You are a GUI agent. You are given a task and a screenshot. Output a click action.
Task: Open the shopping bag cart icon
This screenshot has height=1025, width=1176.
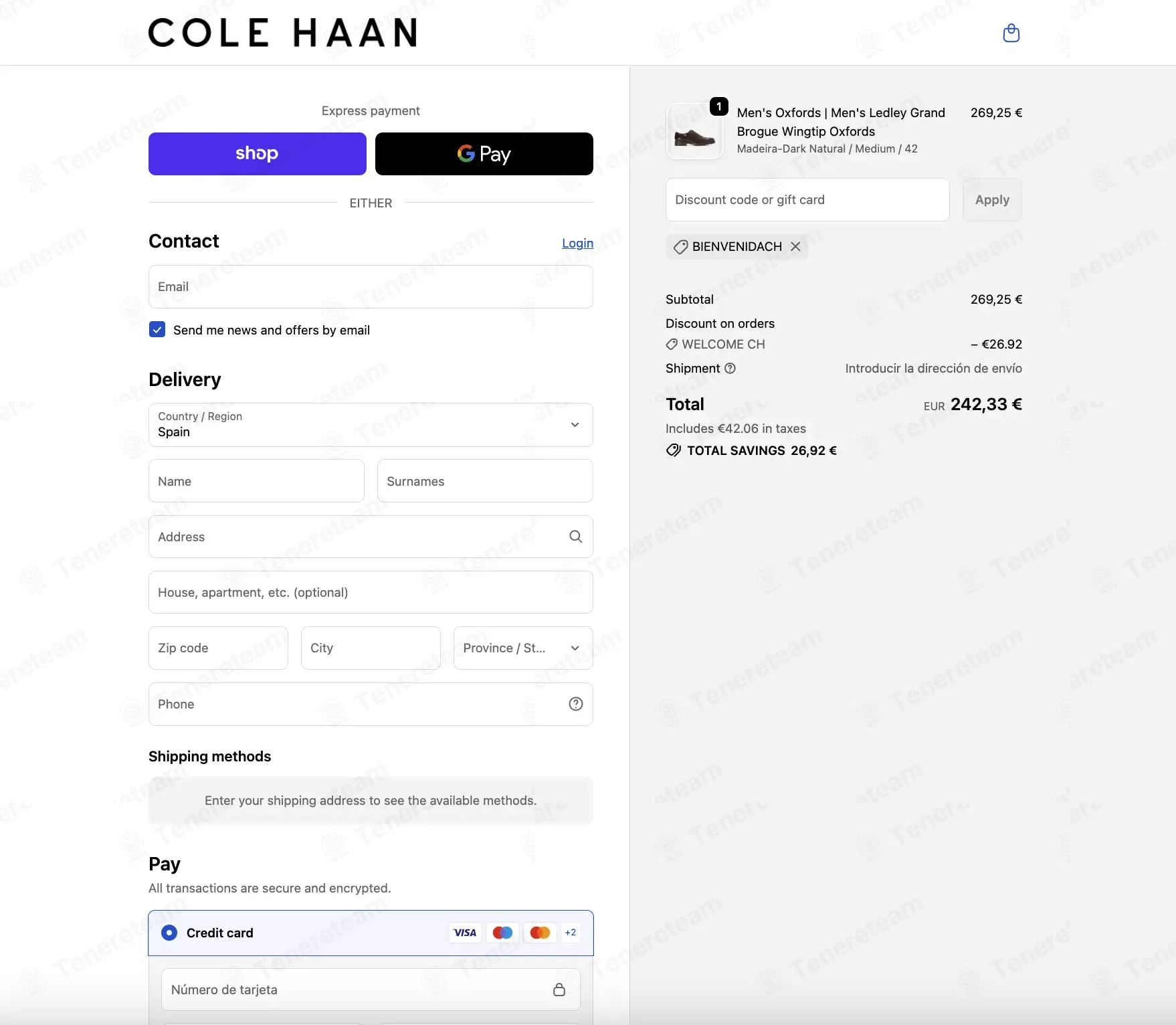point(1011,33)
